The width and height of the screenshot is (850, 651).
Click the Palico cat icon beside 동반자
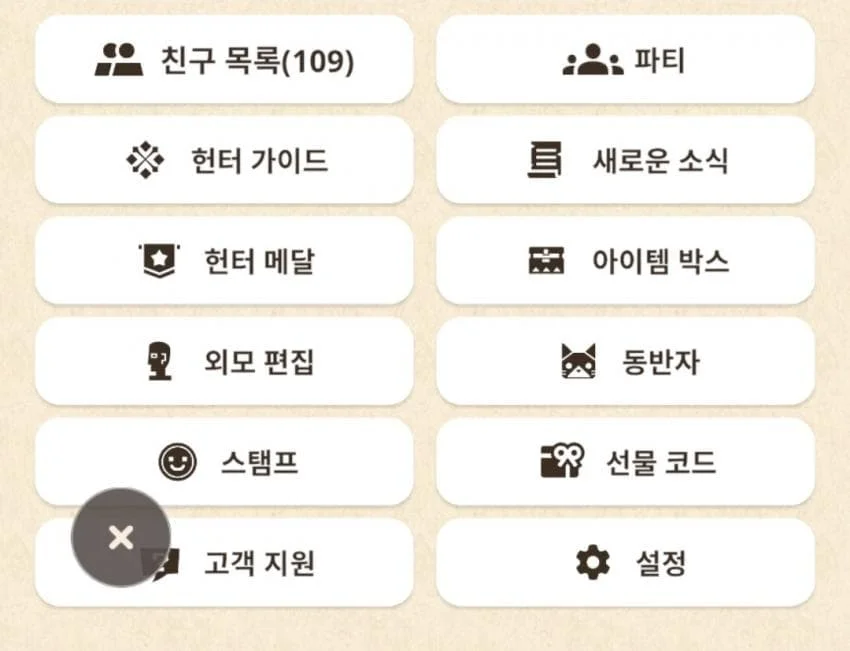[578, 361]
